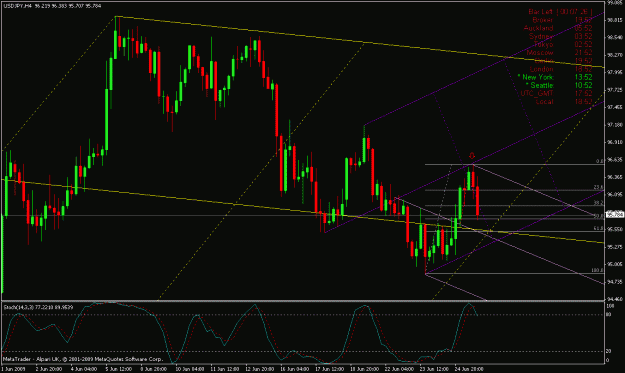625x373 pixels.
Task: Select the '24 Jun 20:00' time axis label
Action: click(x=470, y=369)
